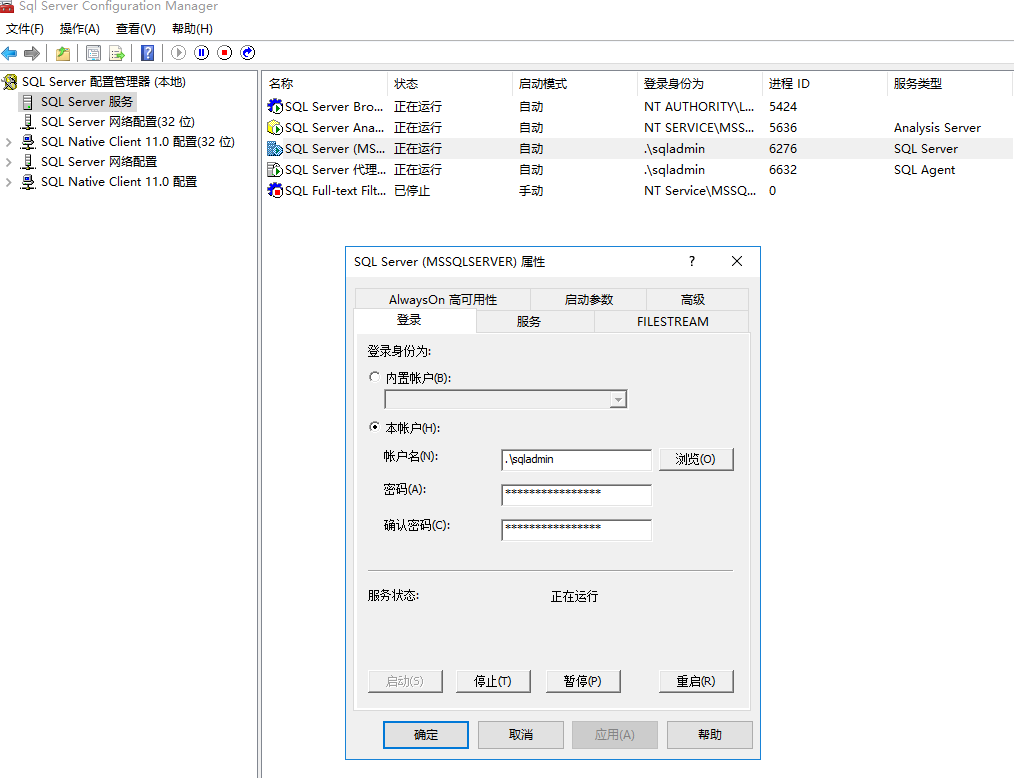
Task: Click the Stop service icon with red square
Action: pyautogui.click(x=224, y=52)
